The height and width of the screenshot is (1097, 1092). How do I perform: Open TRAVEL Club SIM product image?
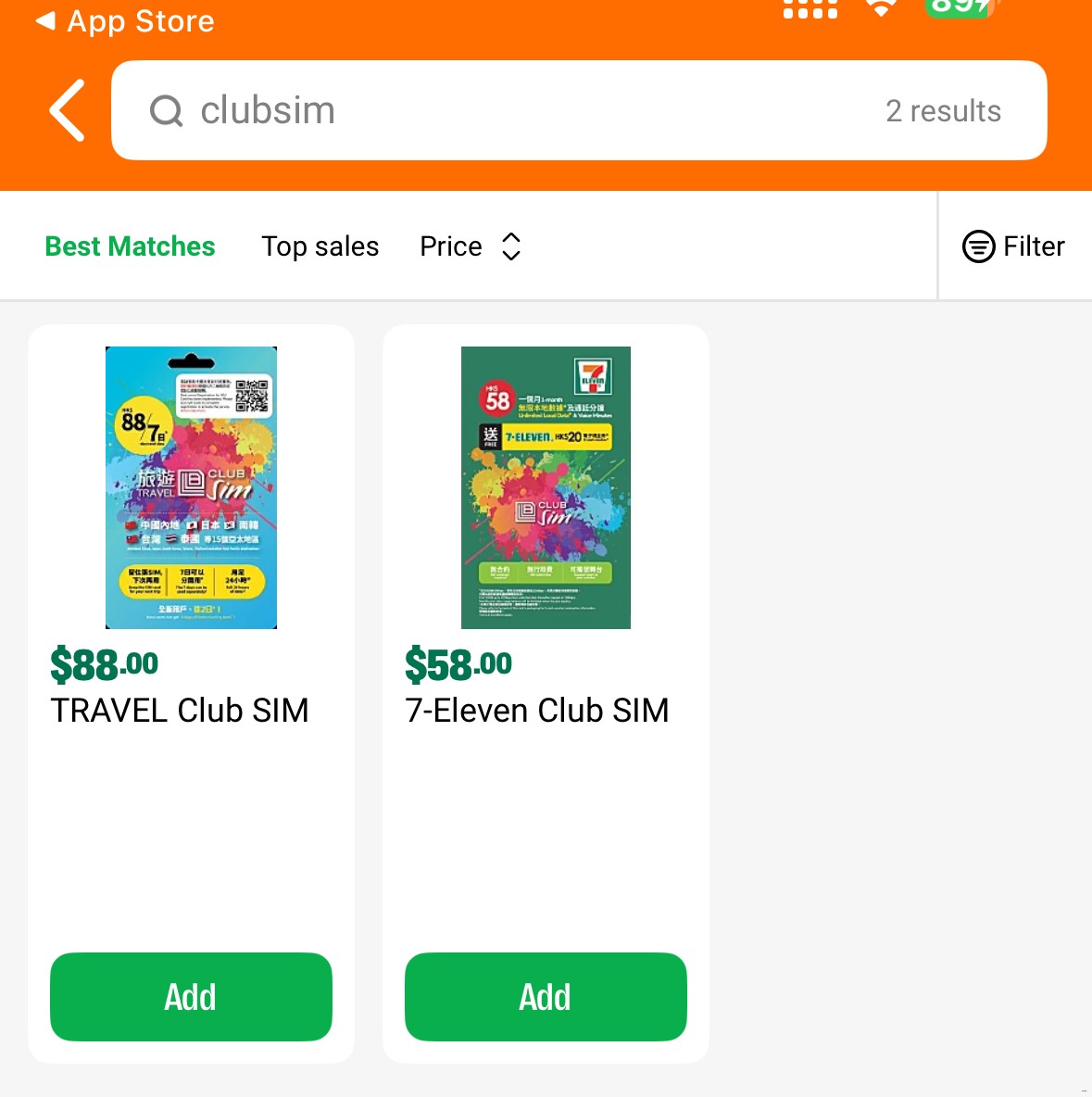[x=191, y=487]
